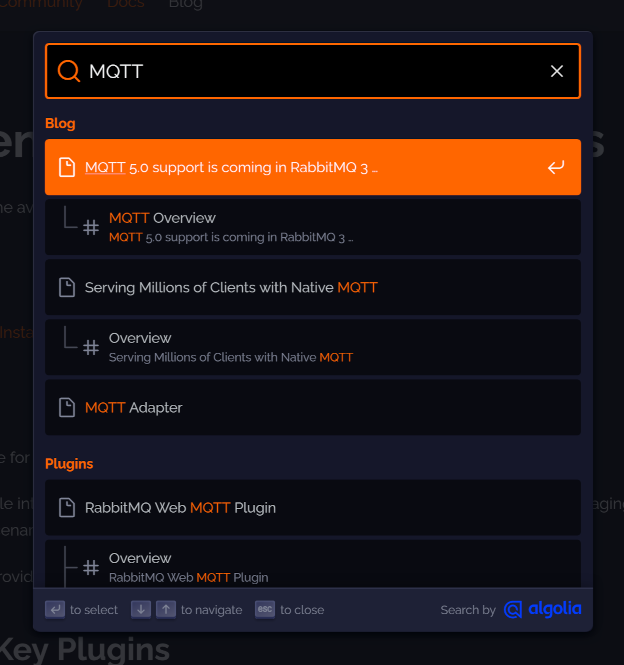The image size is (624, 665).
Task: Click hash icon beside MQTT Overview
Action: tap(90, 227)
